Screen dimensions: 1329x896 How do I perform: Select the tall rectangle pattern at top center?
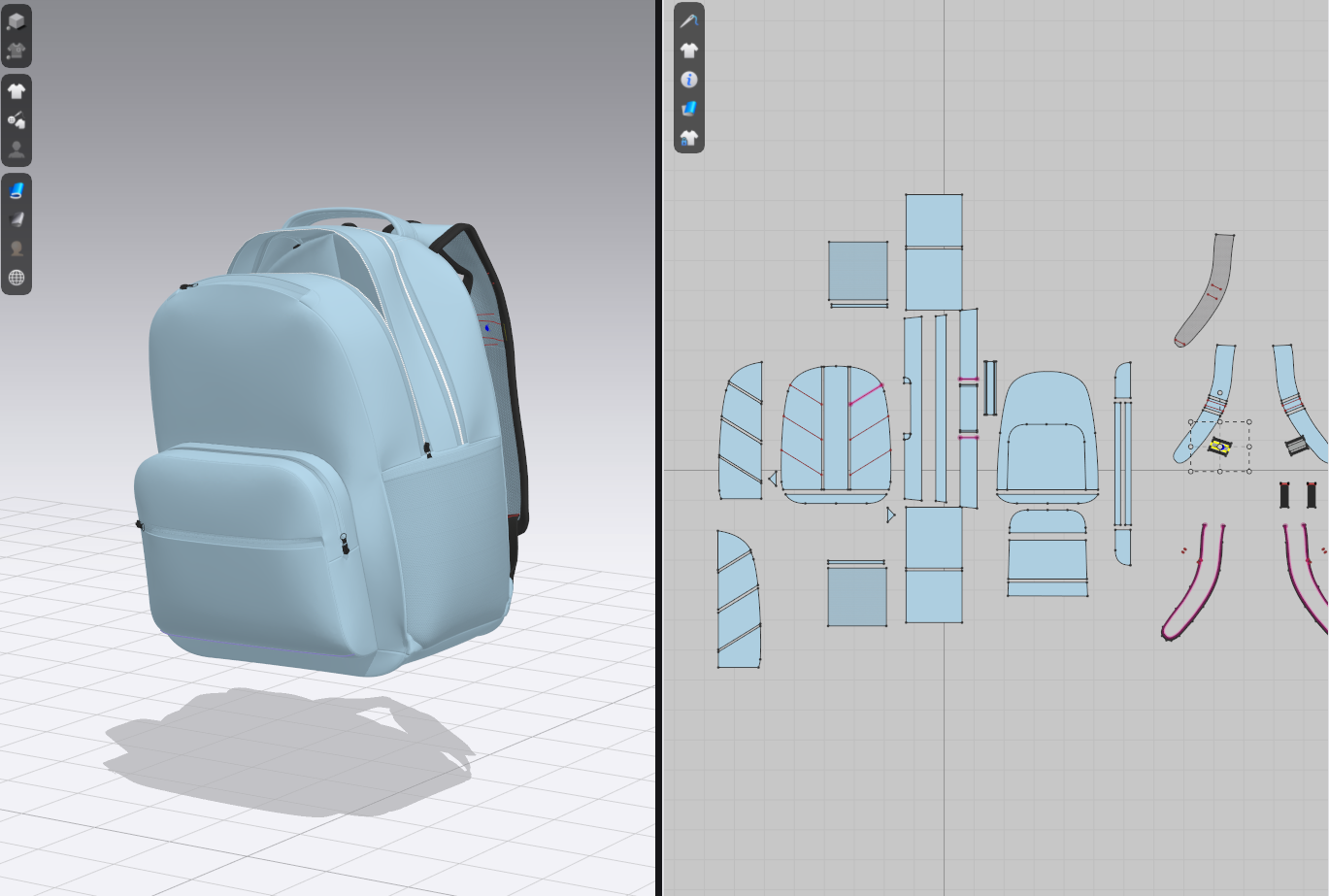(934, 251)
